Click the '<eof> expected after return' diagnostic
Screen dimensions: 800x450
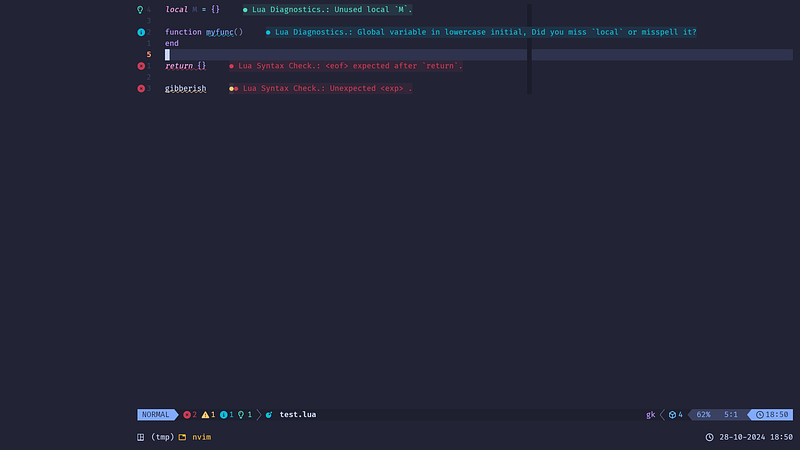point(346,66)
